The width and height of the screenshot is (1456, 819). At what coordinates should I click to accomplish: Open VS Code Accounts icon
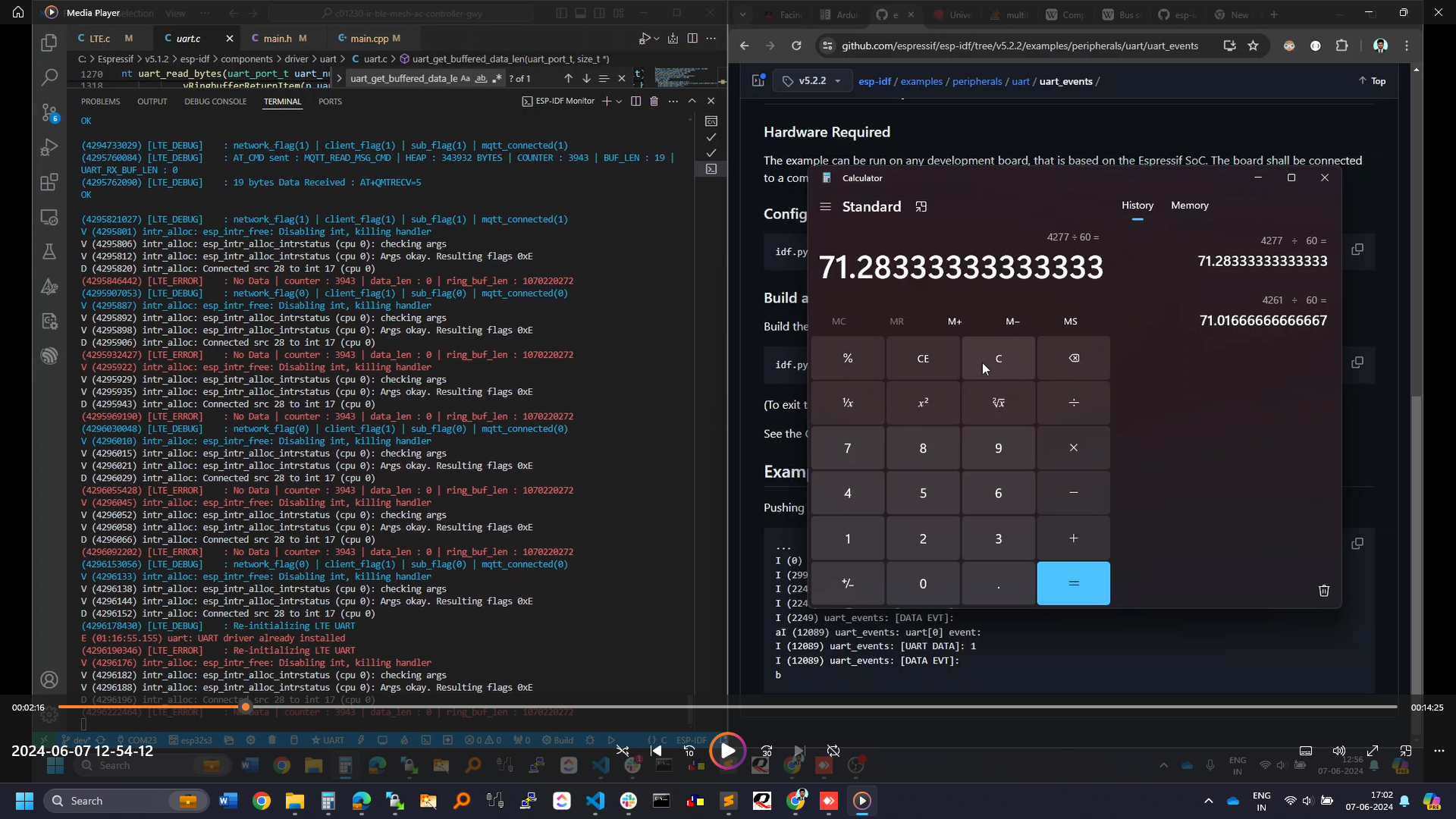(49, 680)
